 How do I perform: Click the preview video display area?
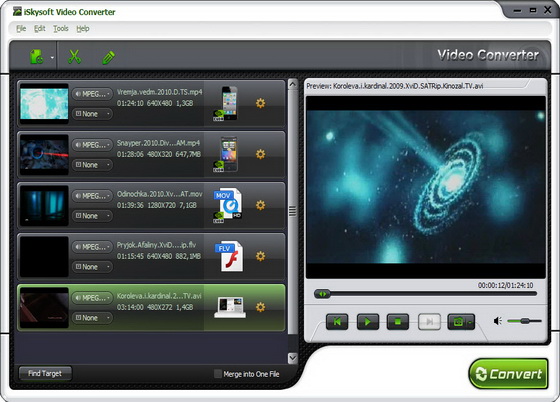426,187
